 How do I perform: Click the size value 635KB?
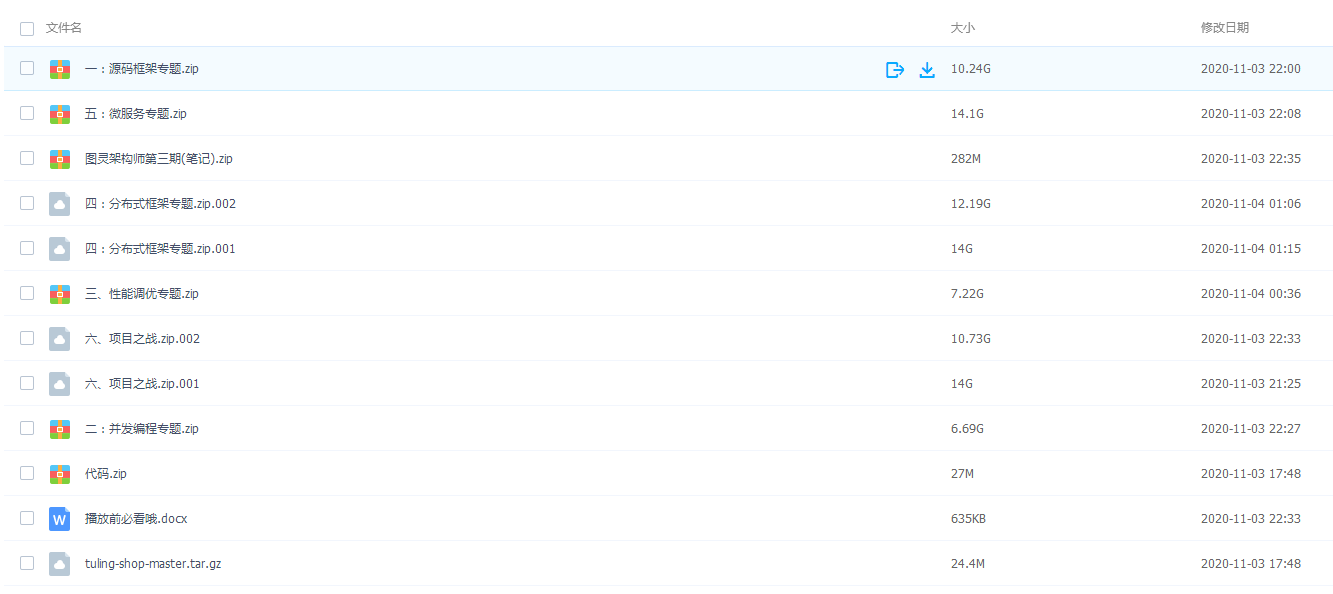pyautogui.click(x=968, y=519)
